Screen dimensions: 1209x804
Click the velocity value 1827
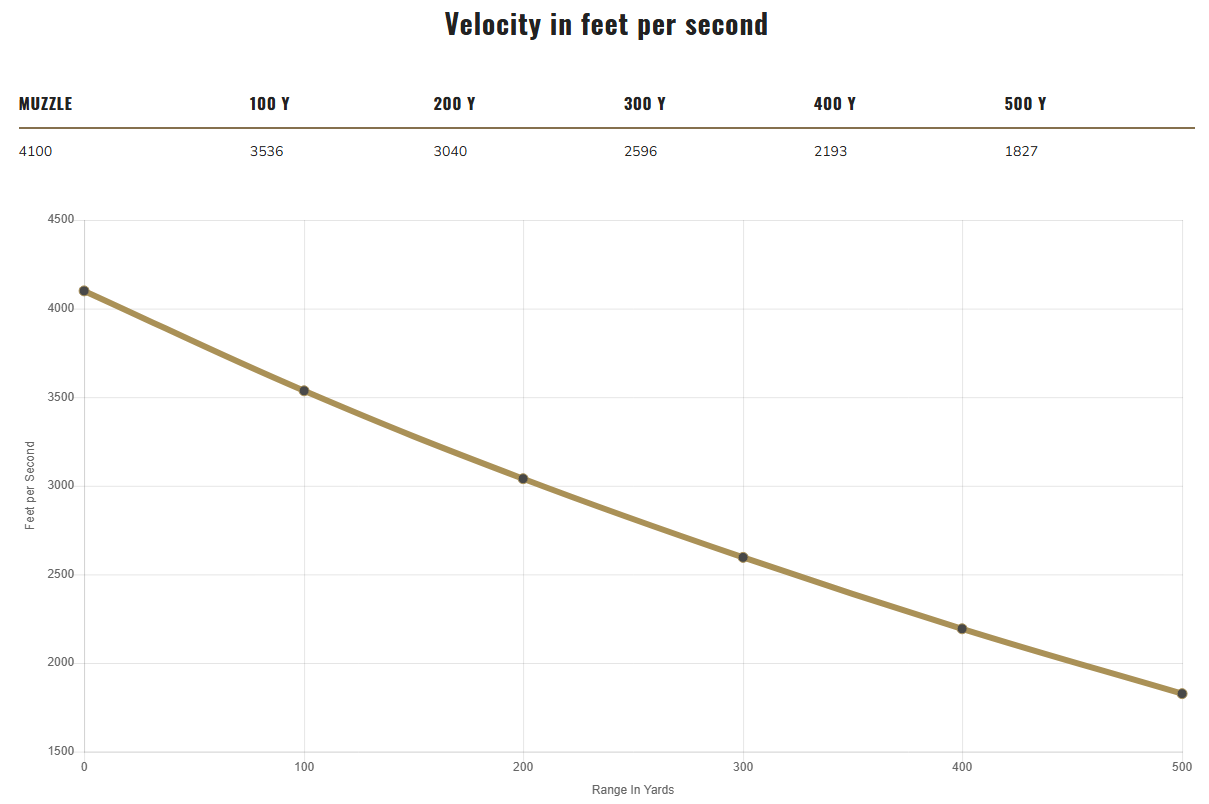1021,152
